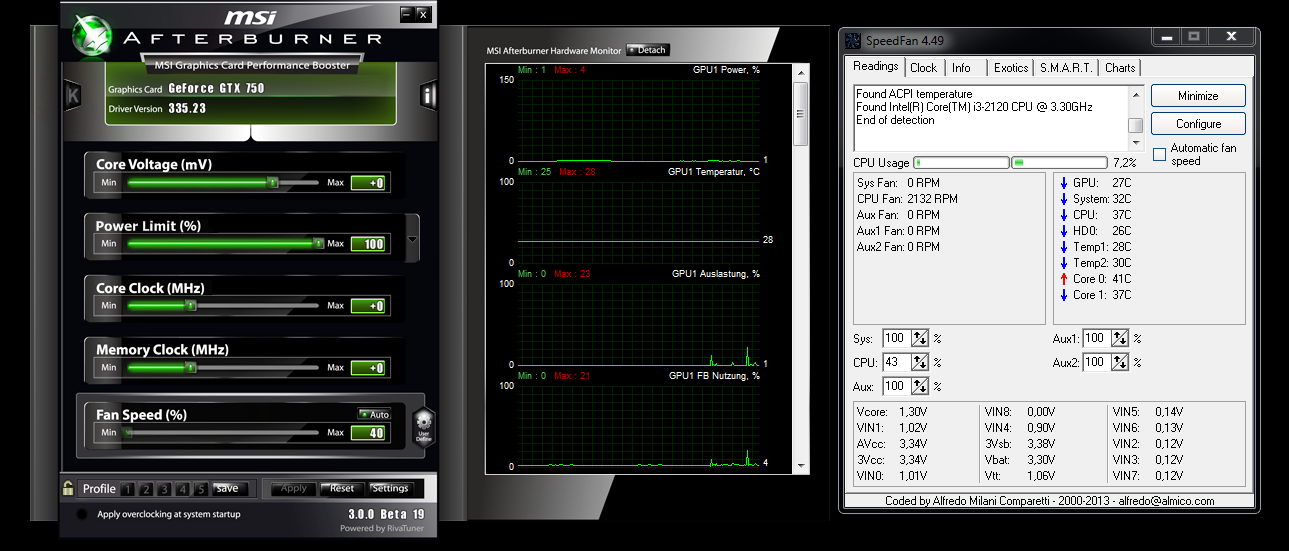Click the Sys fan percentage input

coord(897,339)
